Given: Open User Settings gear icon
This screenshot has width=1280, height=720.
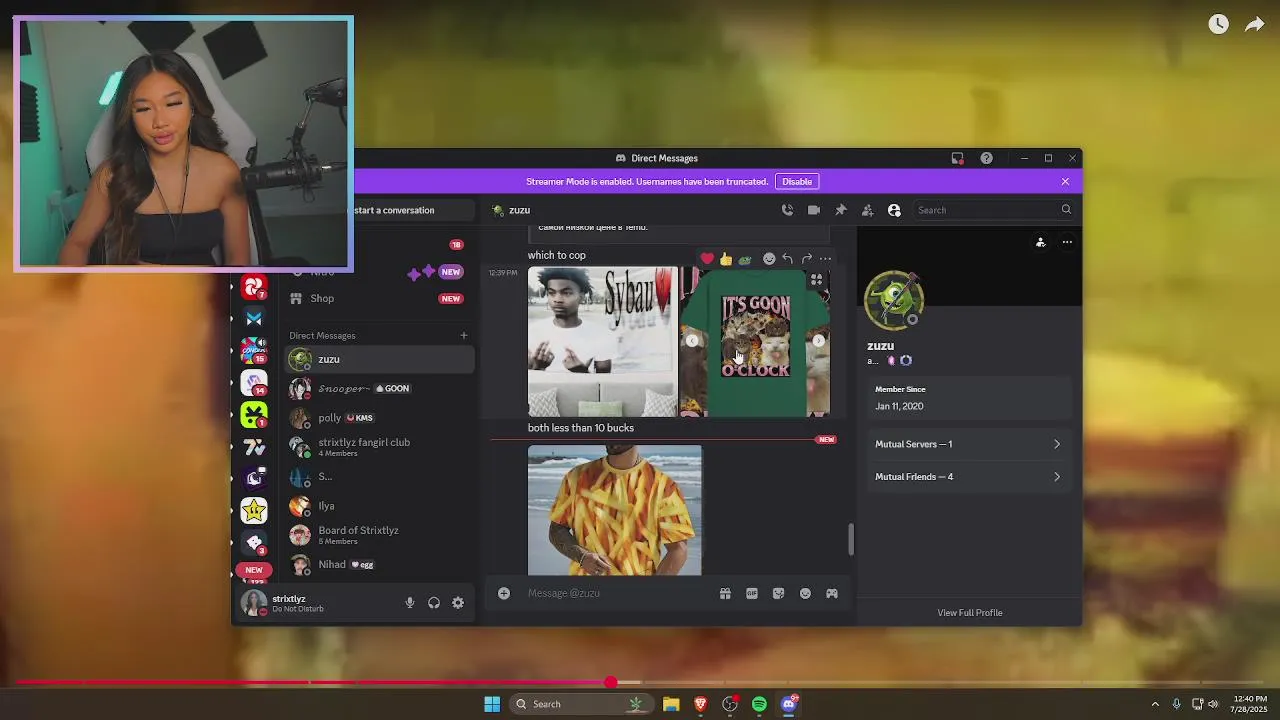Looking at the screenshot, I should (x=458, y=603).
